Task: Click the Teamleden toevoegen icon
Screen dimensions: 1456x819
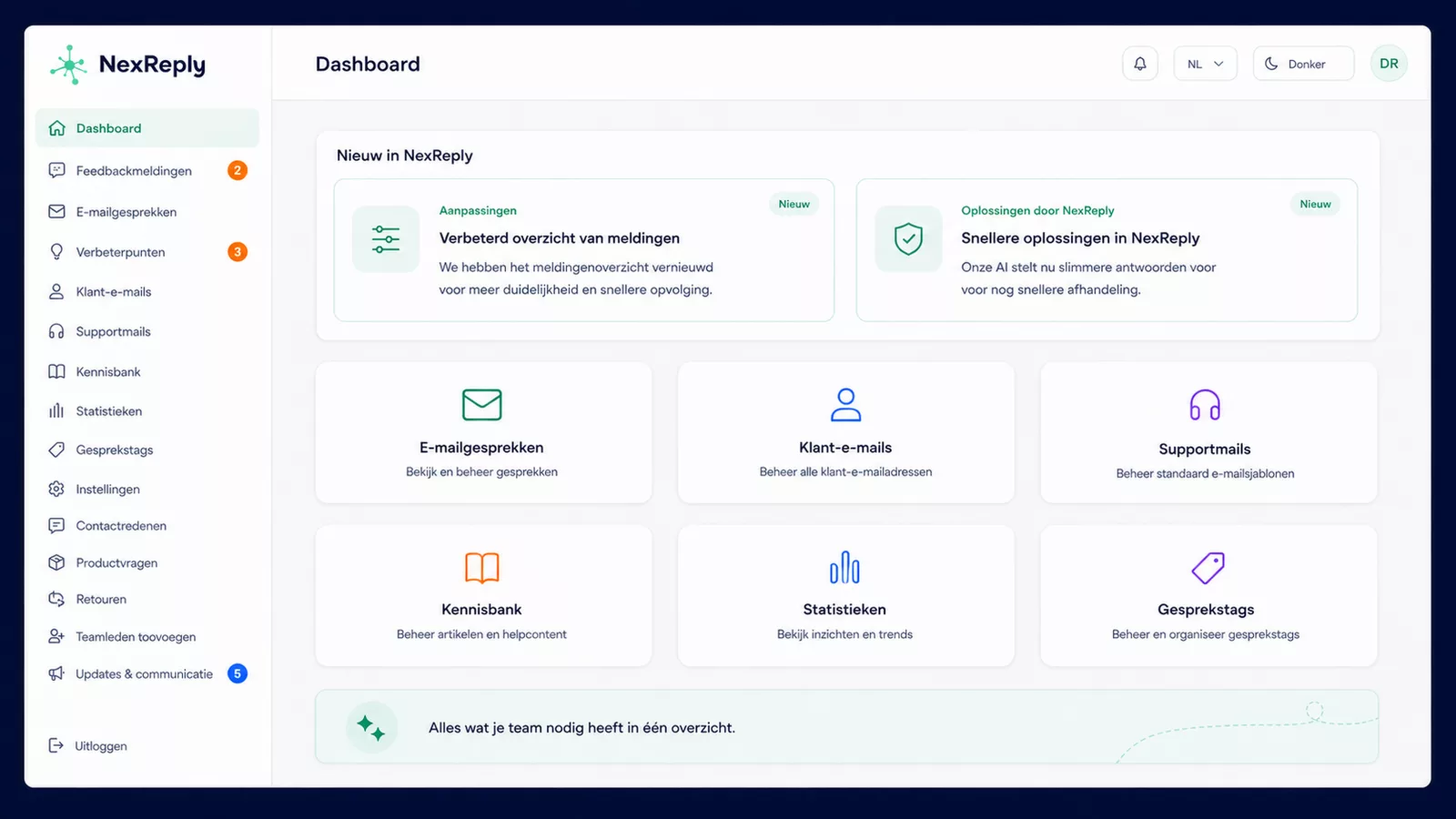Action: 56,637
